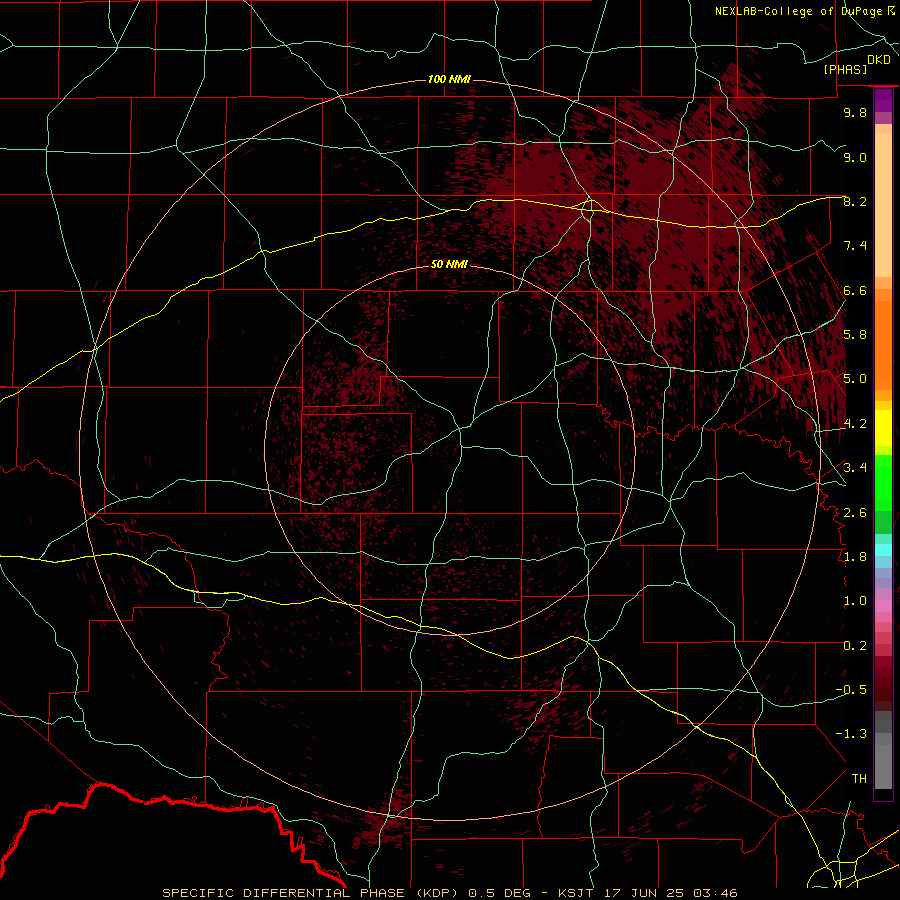Pick the 4.2 scale label

point(855,424)
